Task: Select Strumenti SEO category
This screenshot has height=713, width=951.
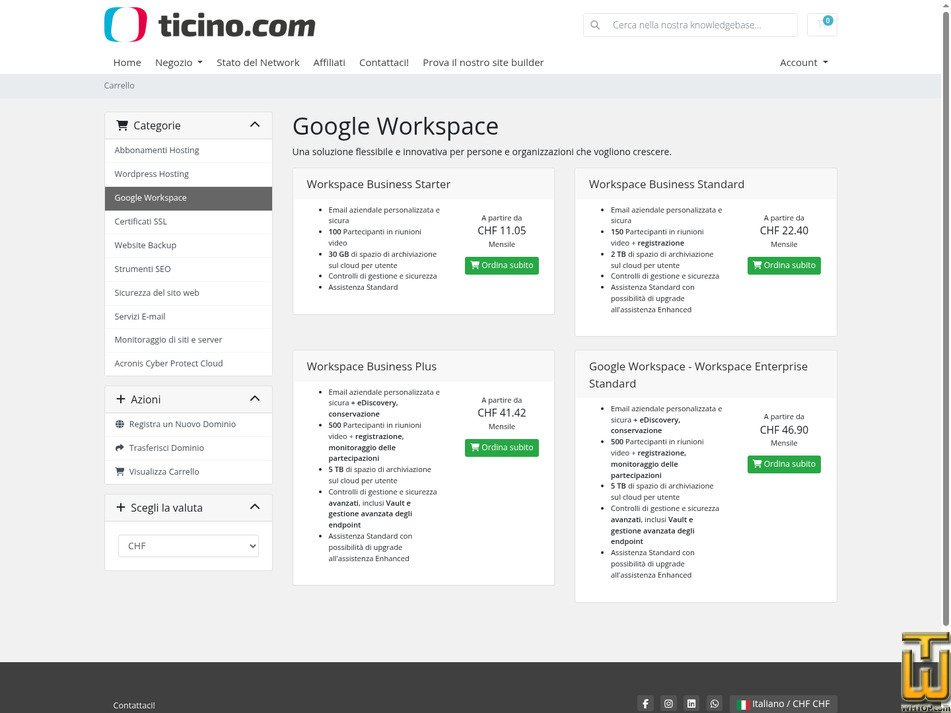Action: click(x=188, y=269)
